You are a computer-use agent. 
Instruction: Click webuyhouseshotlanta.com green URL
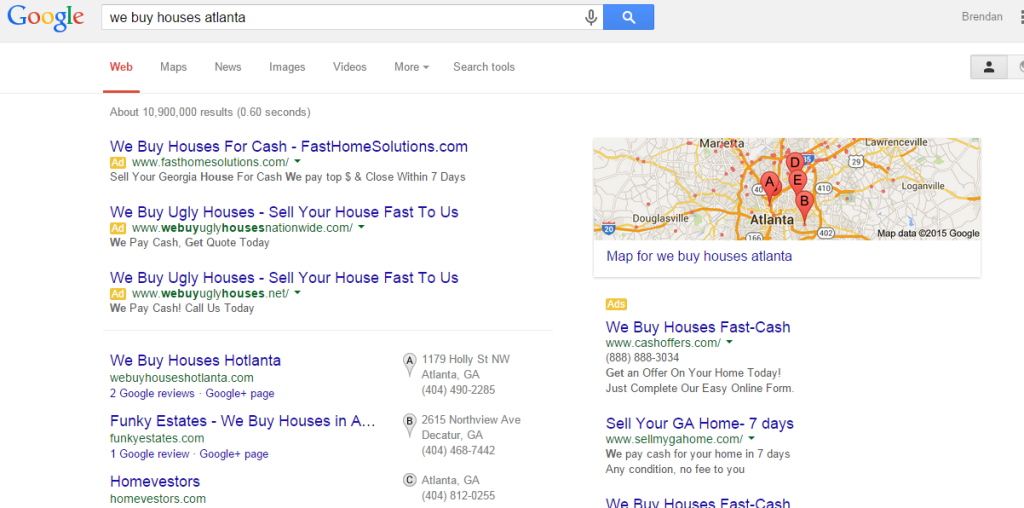(x=182, y=378)
